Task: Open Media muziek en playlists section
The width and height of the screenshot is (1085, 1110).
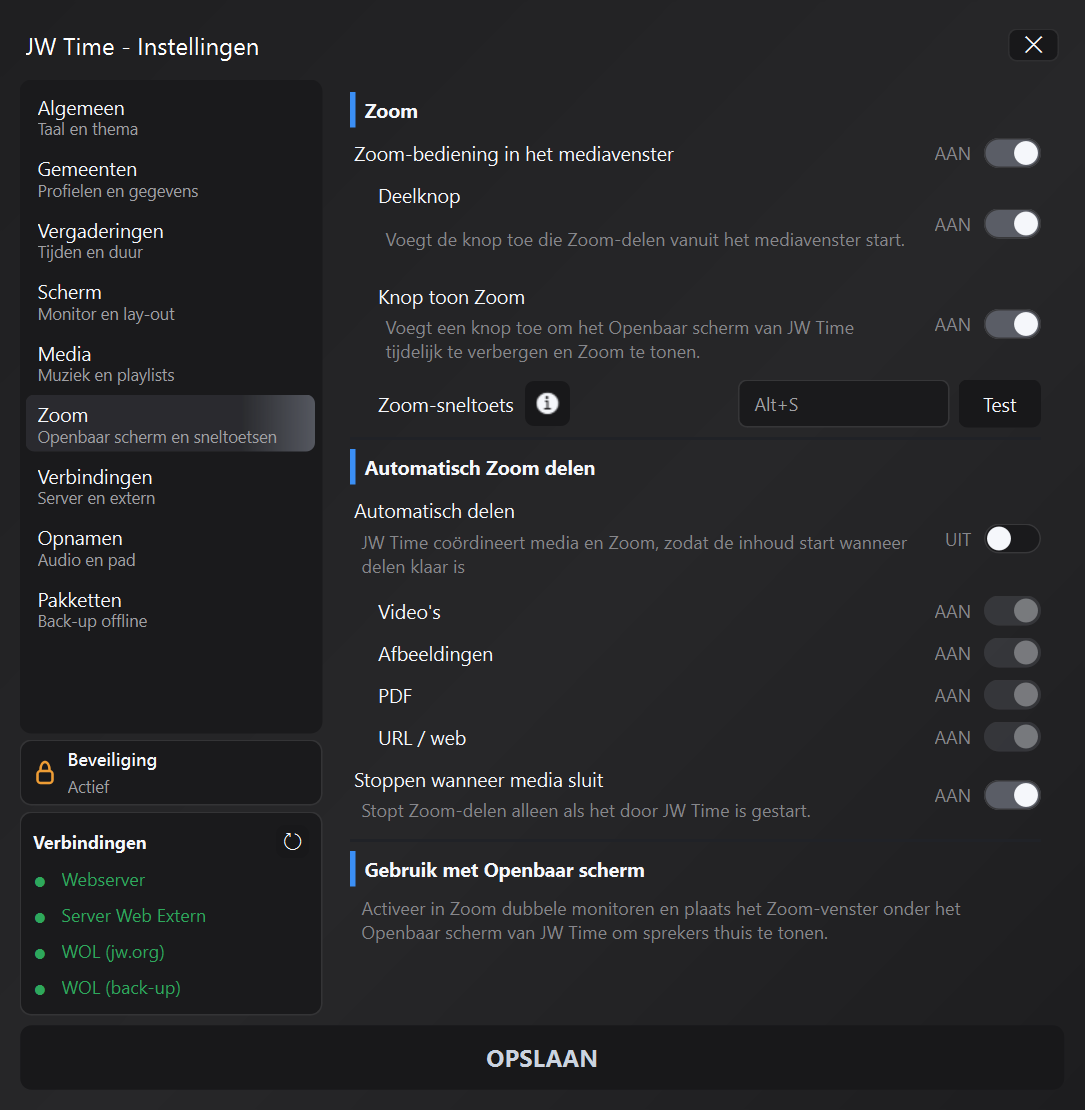Action: point(171,364)
